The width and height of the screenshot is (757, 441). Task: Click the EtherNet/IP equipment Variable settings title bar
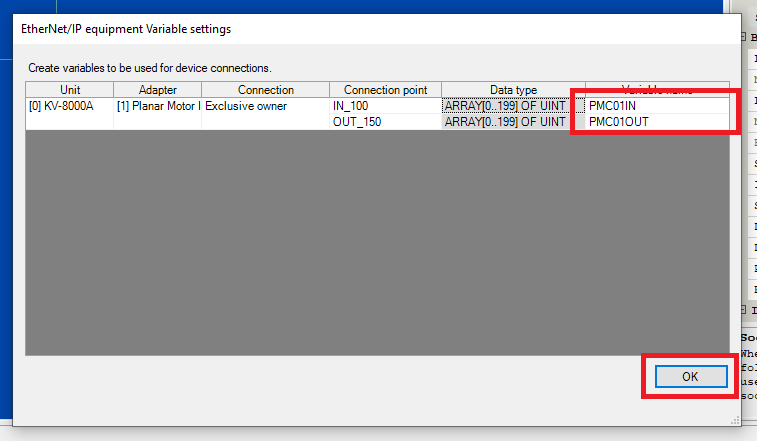pyautogui.click(x=300, y=29)
